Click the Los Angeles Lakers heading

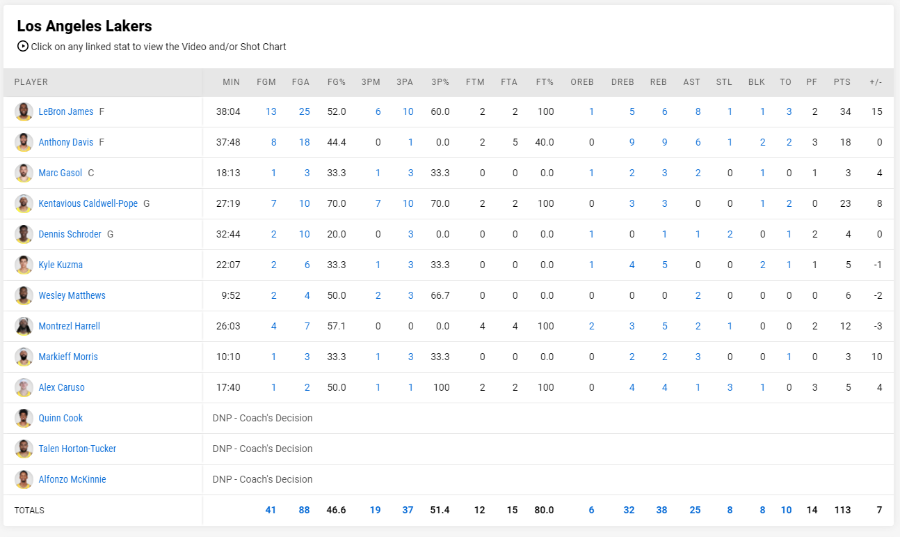84,26
